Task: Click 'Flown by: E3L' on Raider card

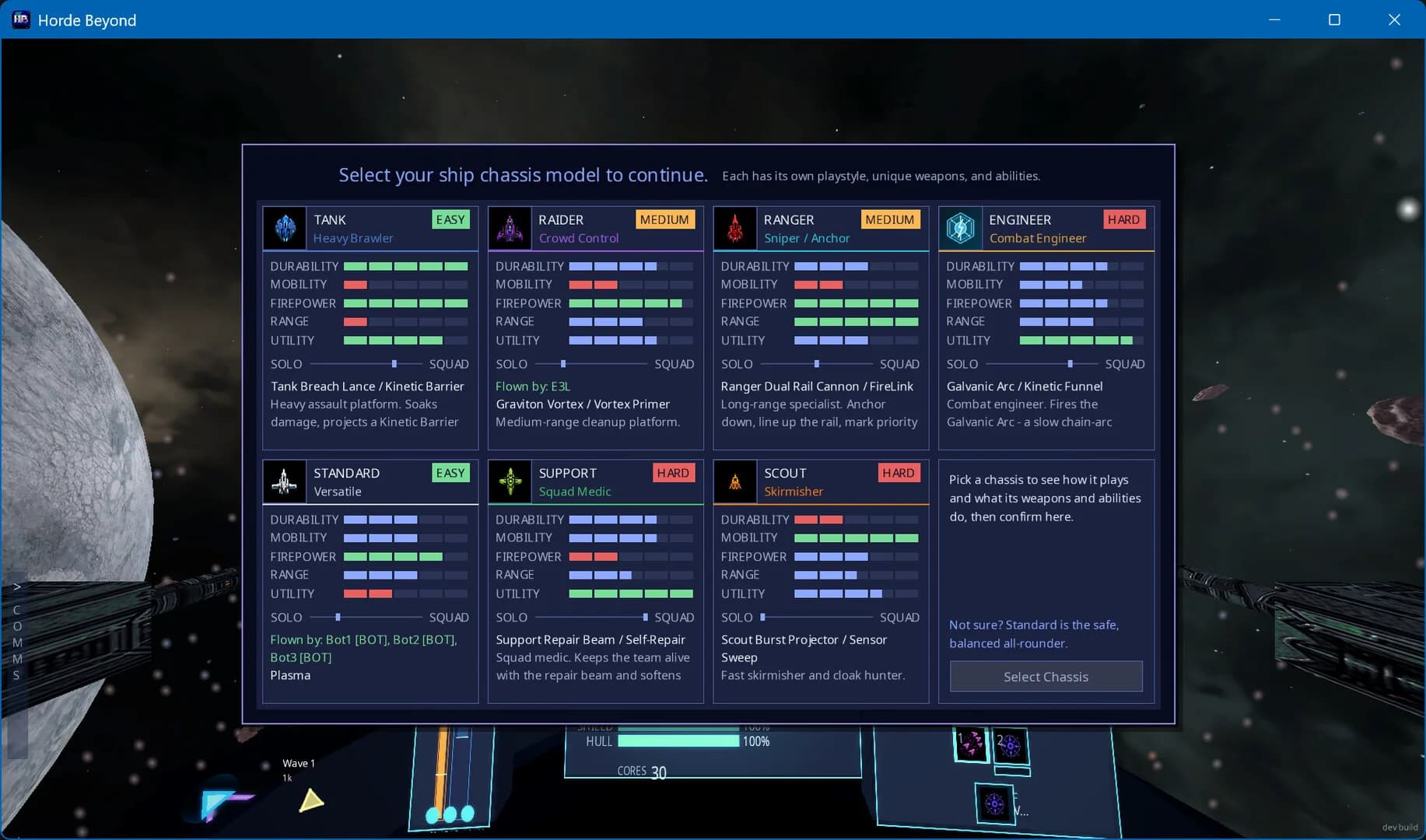Action: (533, 387)
